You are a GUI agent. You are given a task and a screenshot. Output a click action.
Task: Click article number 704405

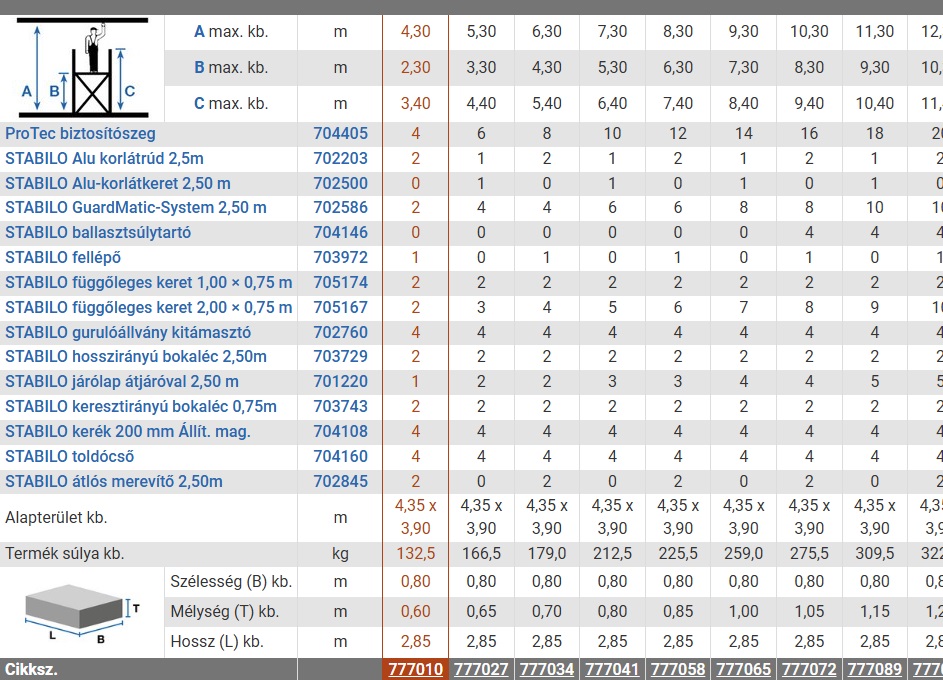[x=340, y=133]
